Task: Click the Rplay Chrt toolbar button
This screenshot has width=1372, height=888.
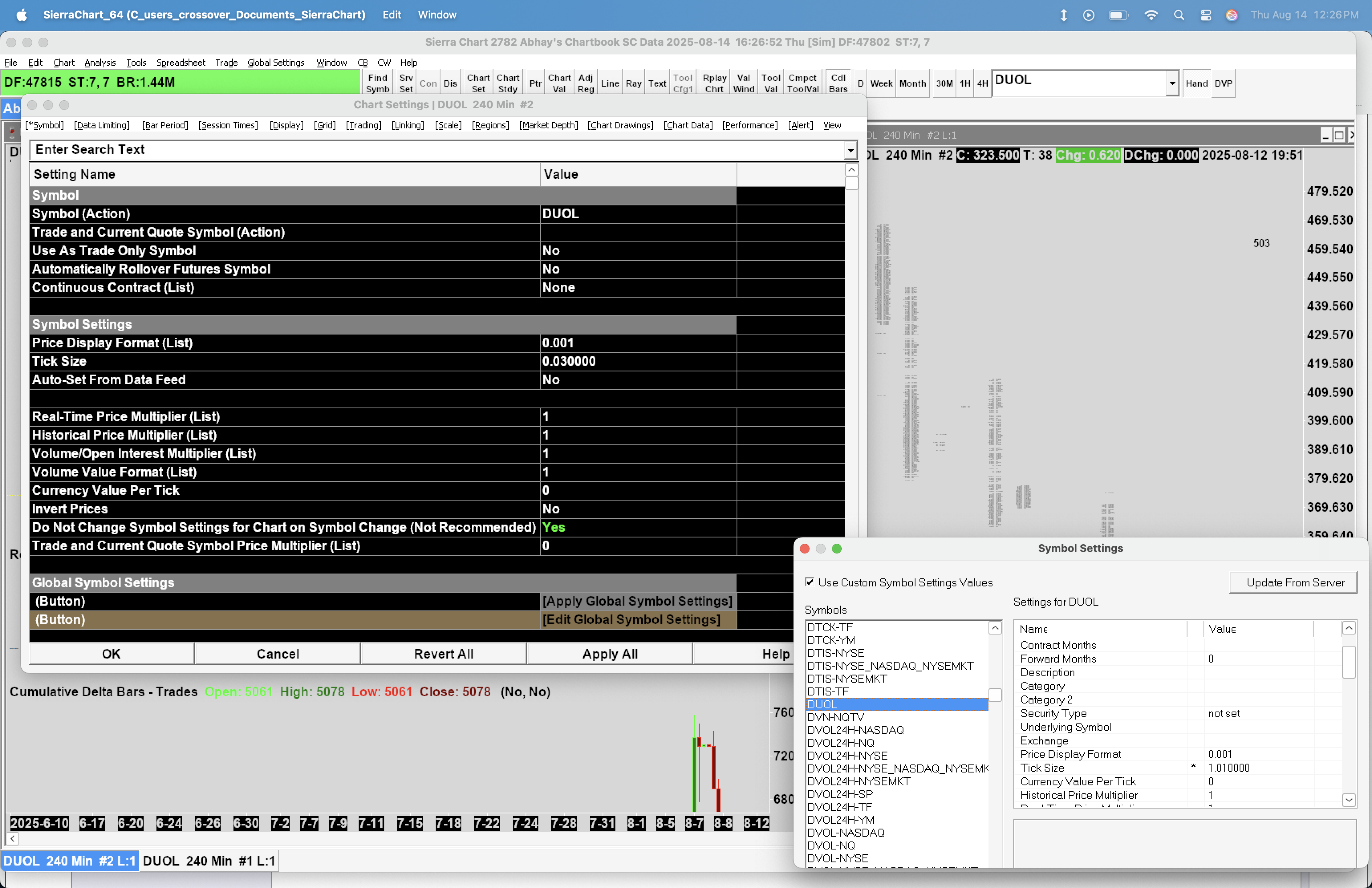Action: 714,83
